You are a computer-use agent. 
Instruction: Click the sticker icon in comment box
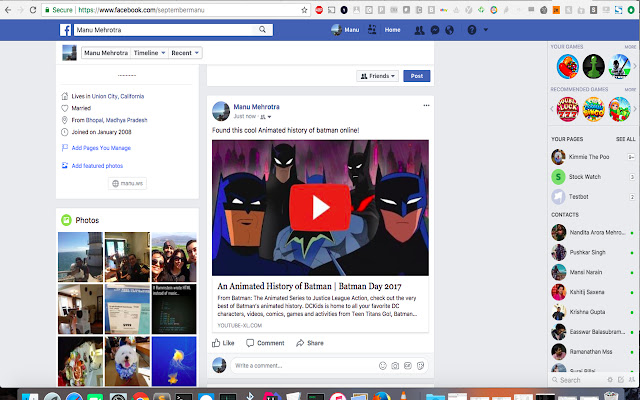pyautogui.click(x=420, y=366)
